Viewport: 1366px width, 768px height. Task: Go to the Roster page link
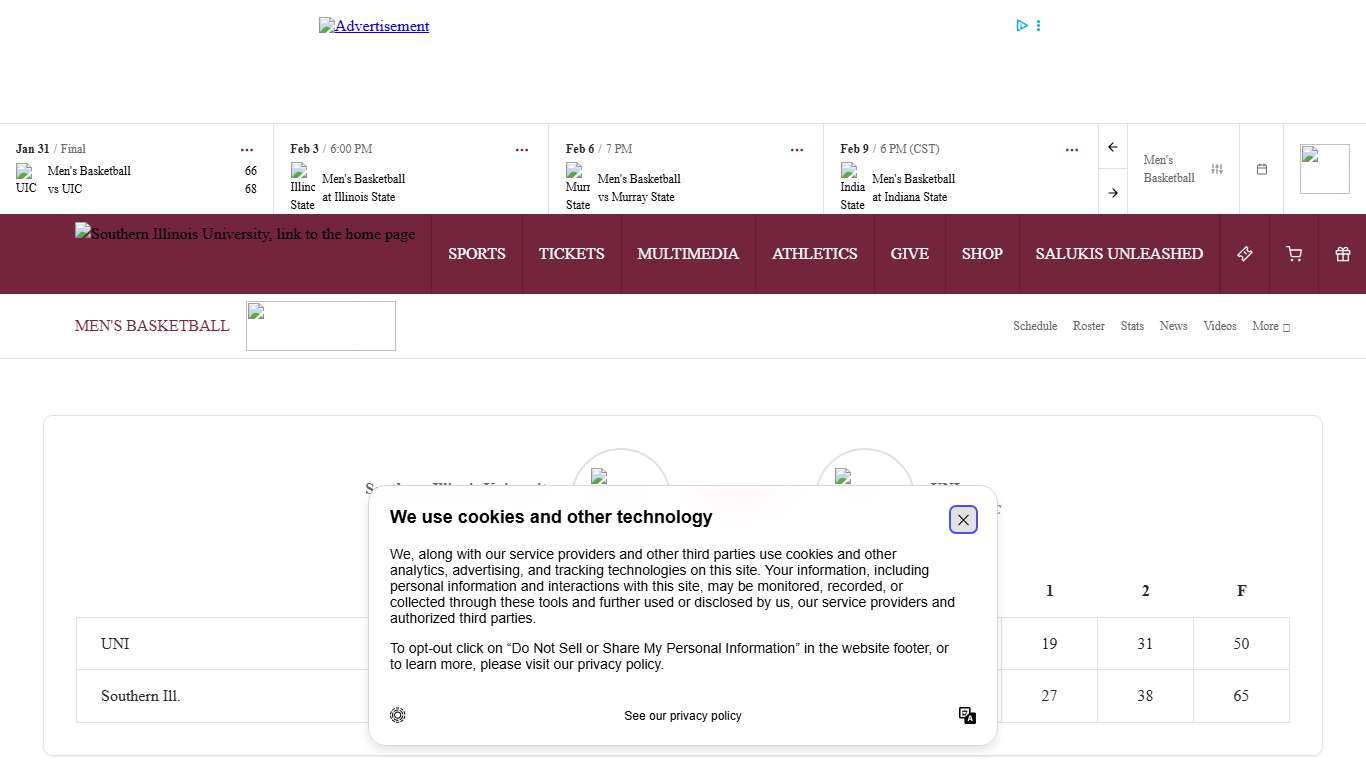tap(1088, 326)
